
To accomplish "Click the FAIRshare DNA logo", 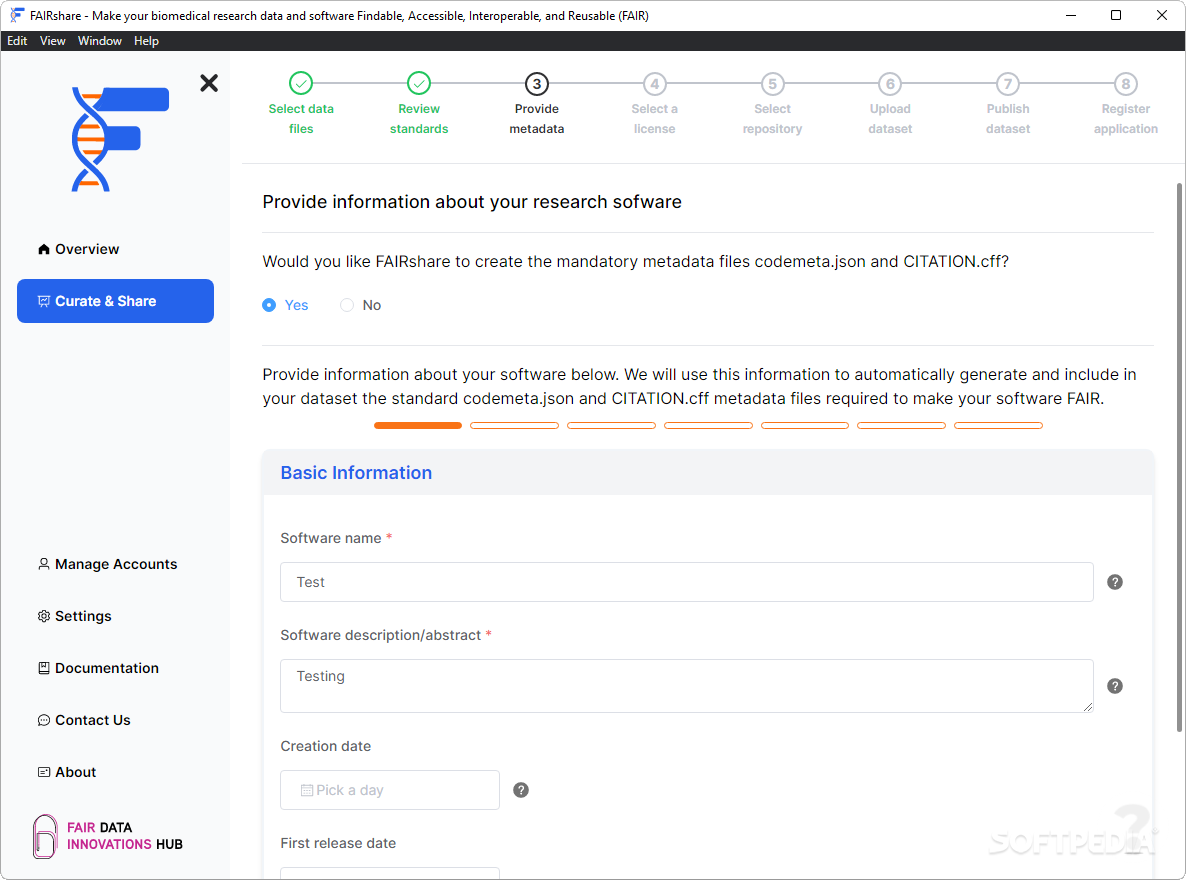I will [120, 139].
